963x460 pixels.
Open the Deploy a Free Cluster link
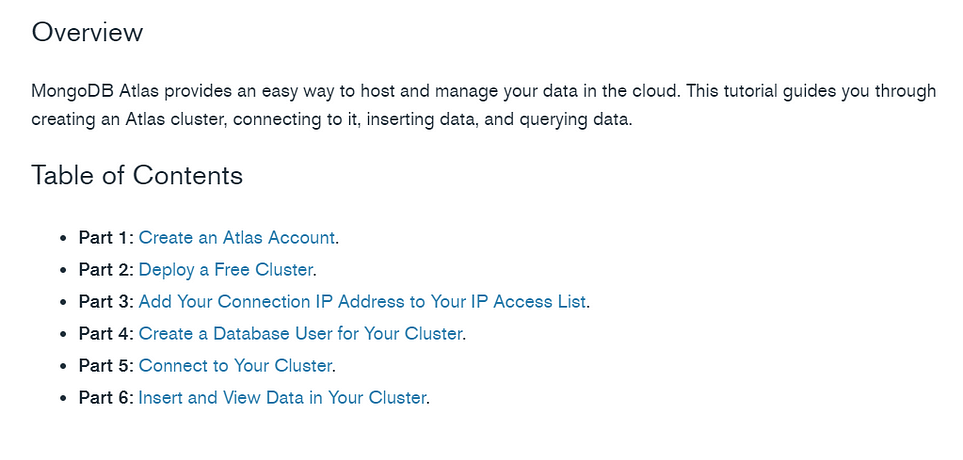click(x=226, y=270)
